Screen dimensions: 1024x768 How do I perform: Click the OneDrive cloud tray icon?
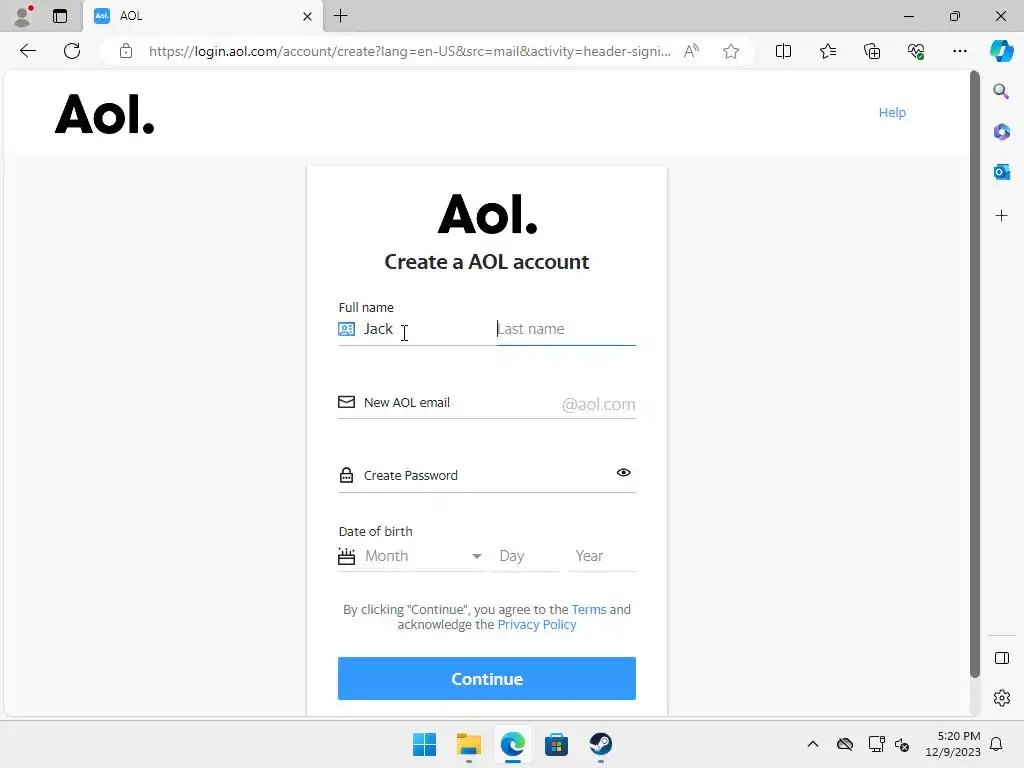844,744
